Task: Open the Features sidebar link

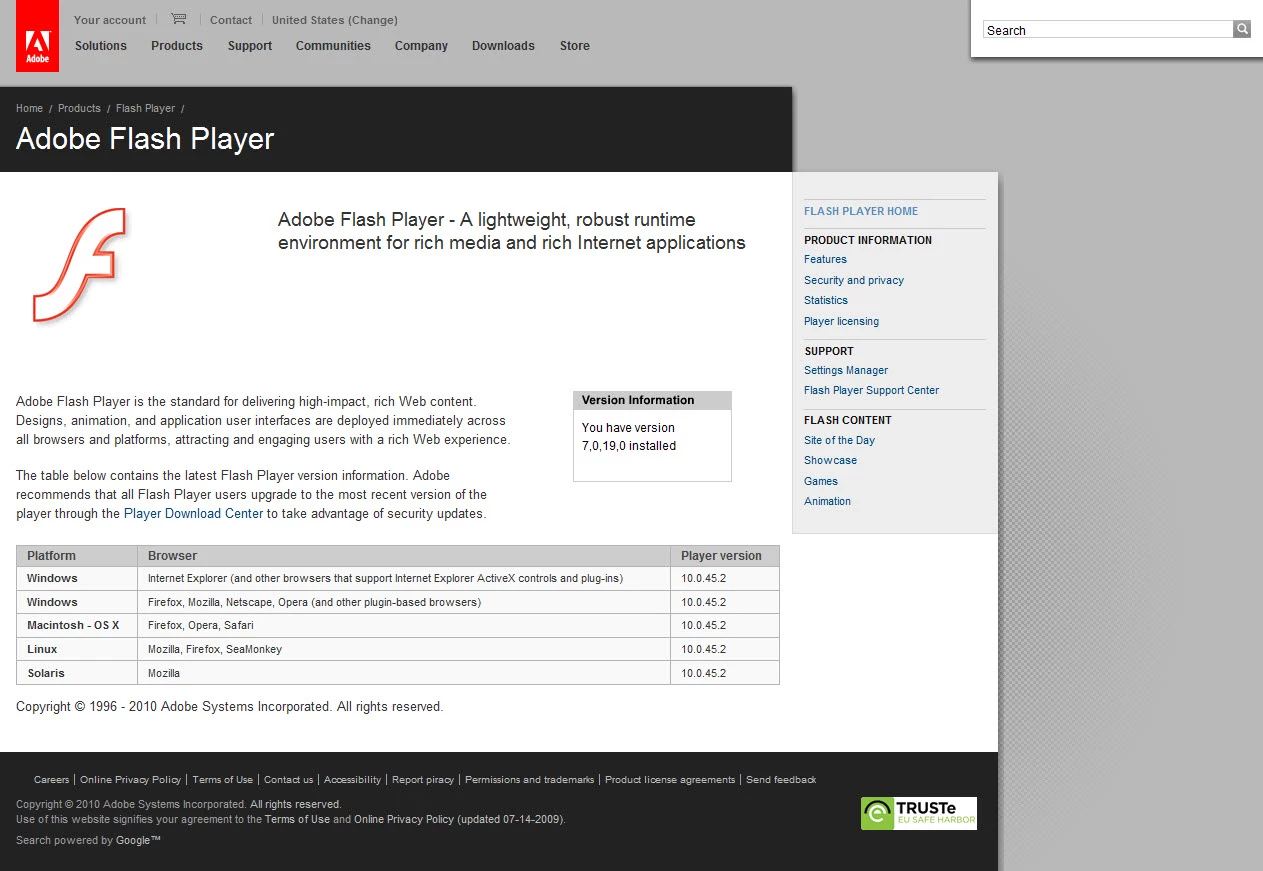Action: (825, 259)
